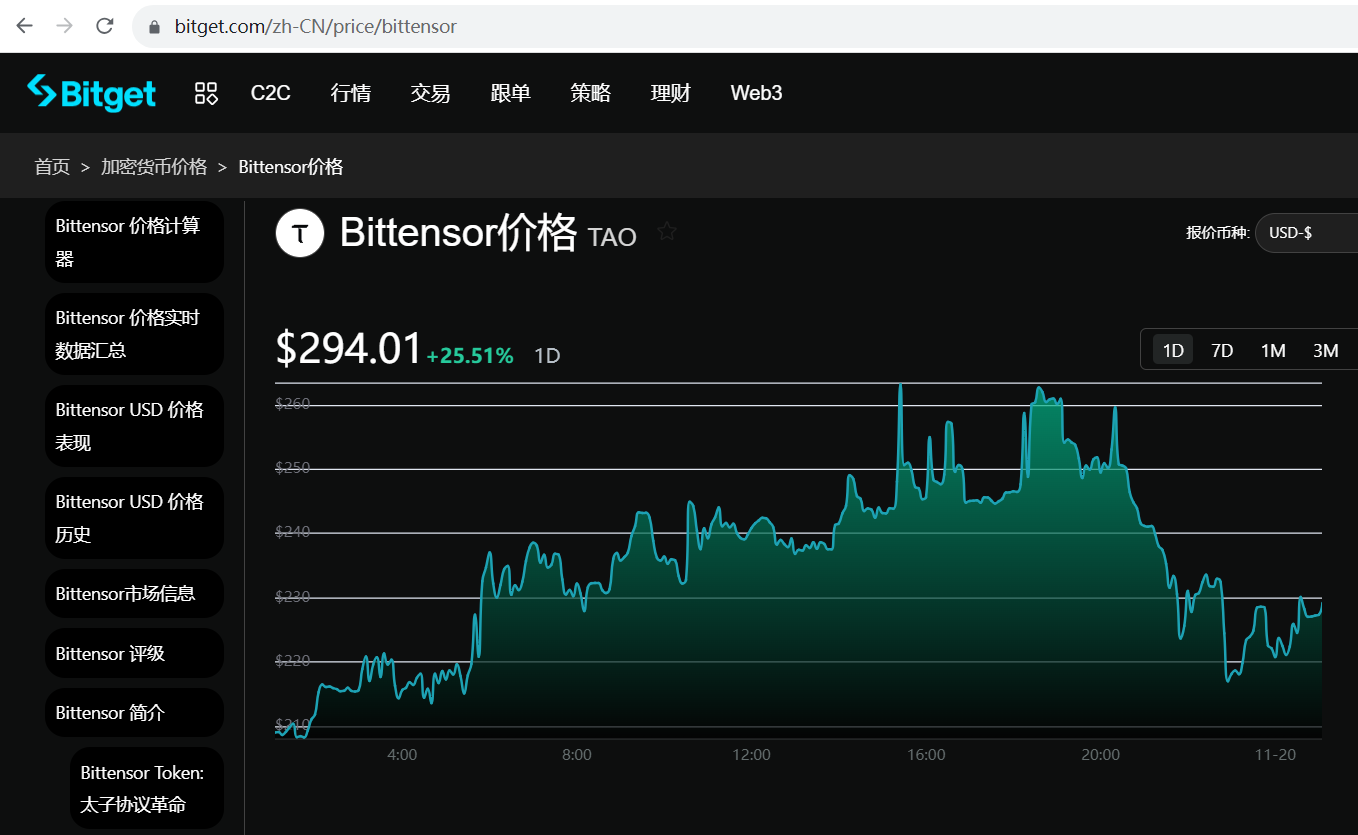Open Bittensor Token: 太子协议革命 sub-item

tap(147, 788)
